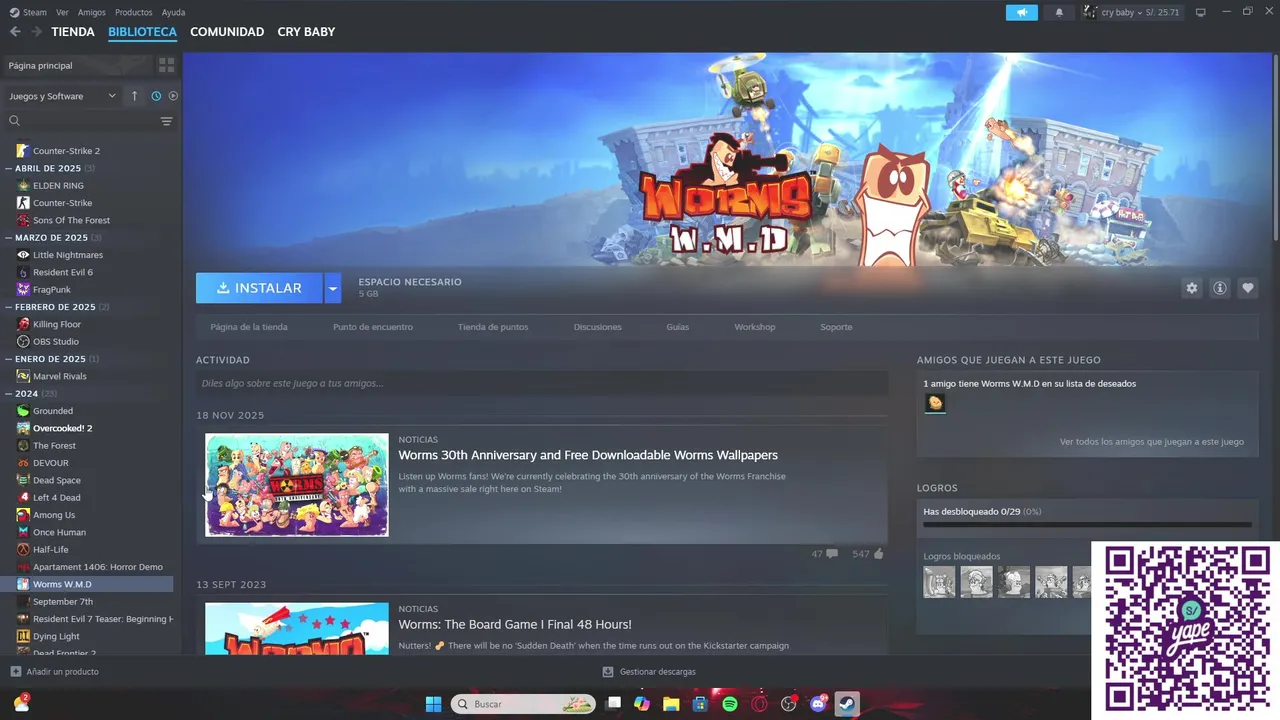Go forward with the right arrow
Image resolution: width=1280 pixels, height=720 pixels.
point(36,32)
